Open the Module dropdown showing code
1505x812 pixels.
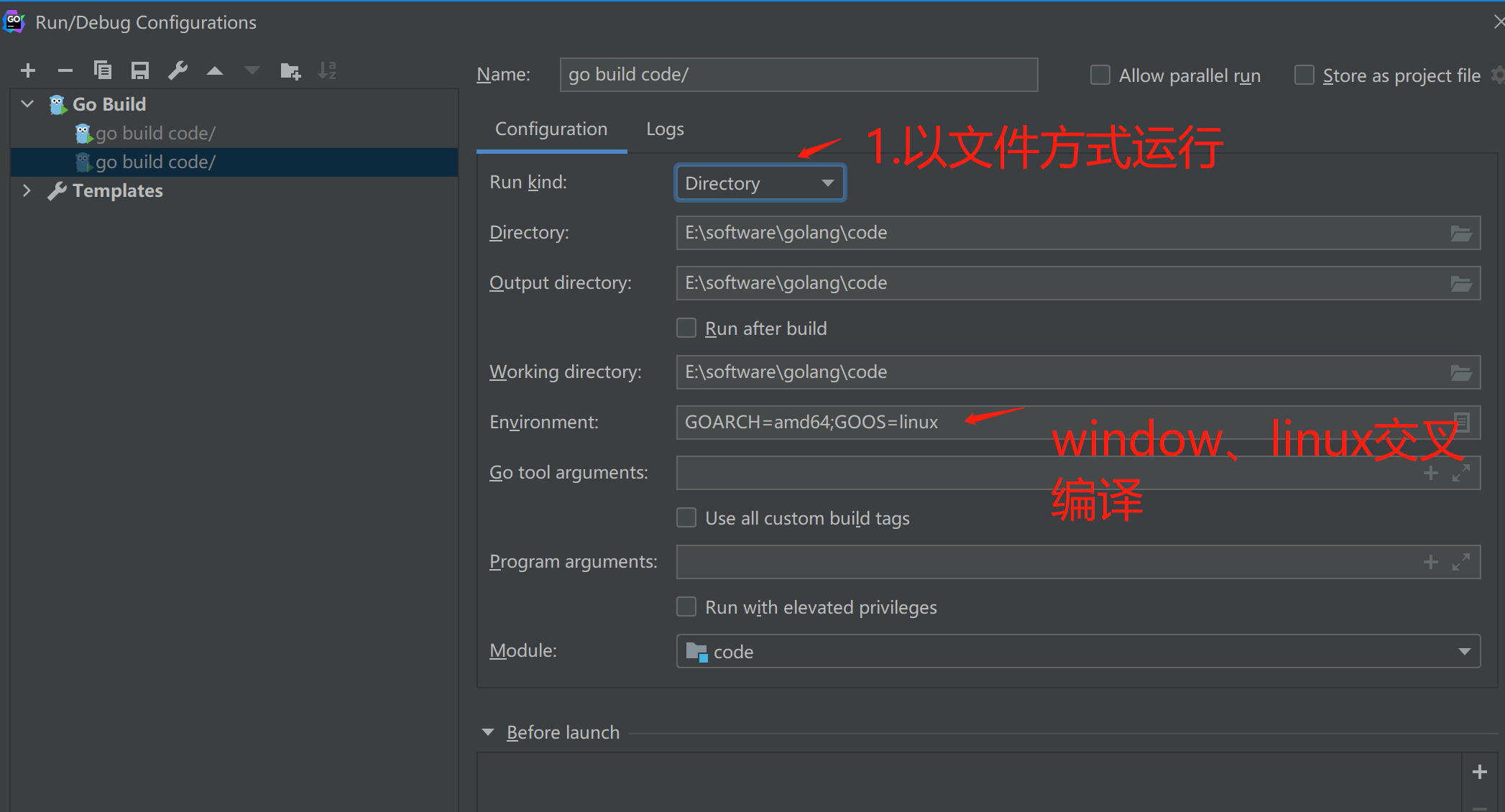(x=1078, y=652)
